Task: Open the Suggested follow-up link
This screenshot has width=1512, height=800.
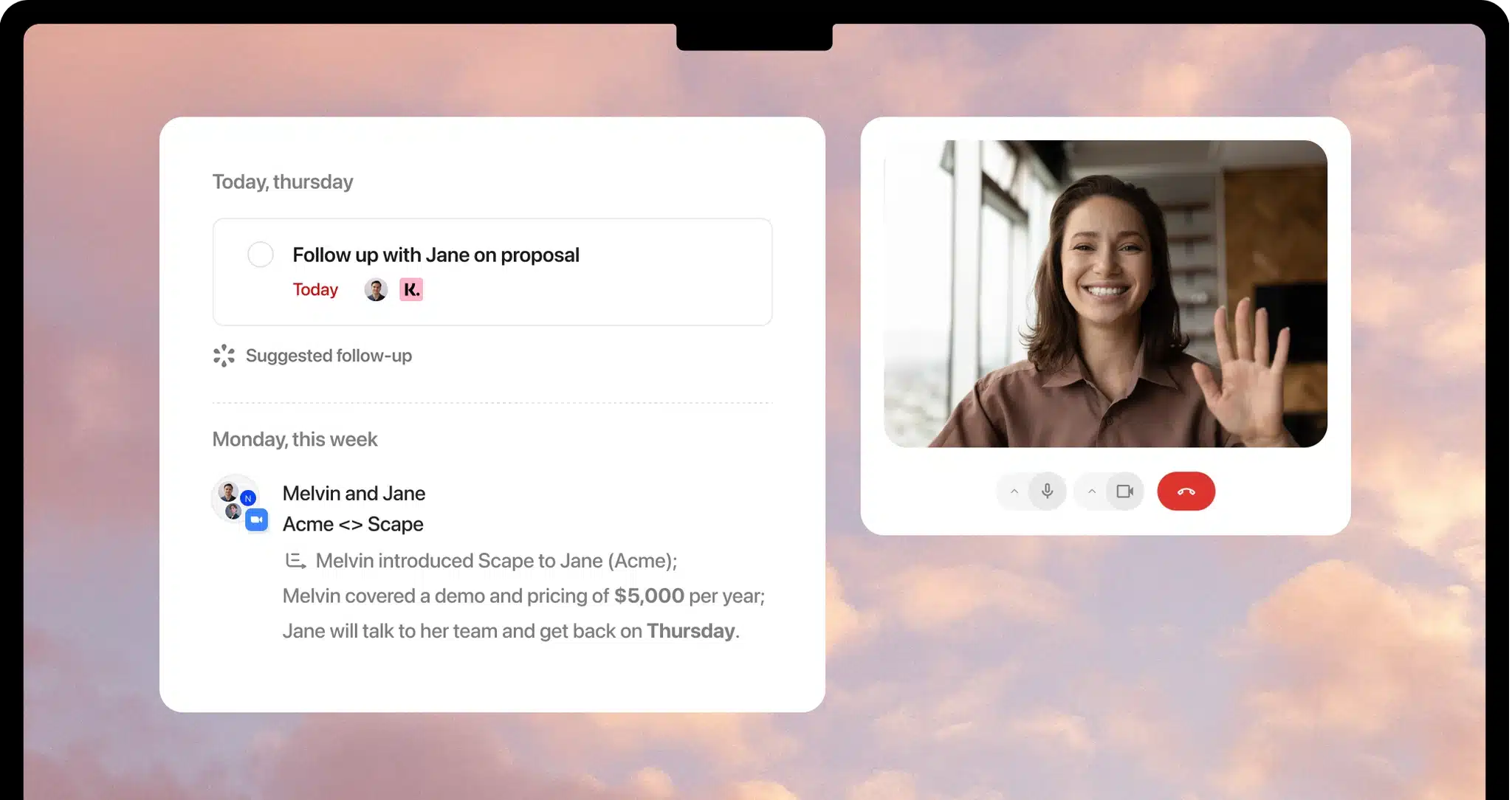Action: (329, 356)
